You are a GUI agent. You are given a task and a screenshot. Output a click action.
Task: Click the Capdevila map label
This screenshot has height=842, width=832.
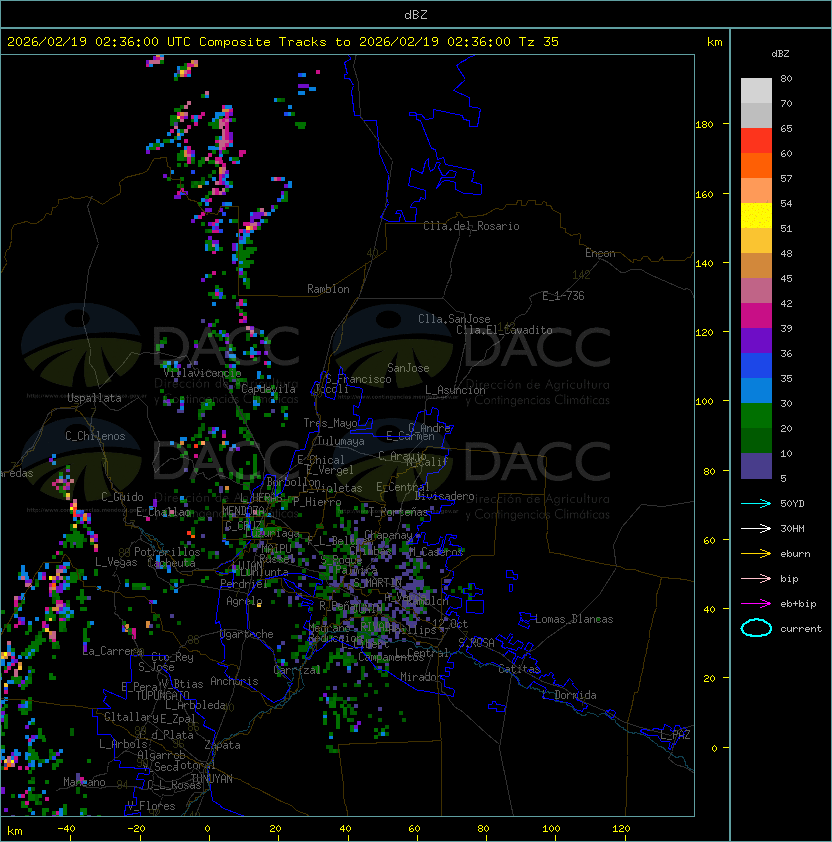coord(268,389)
